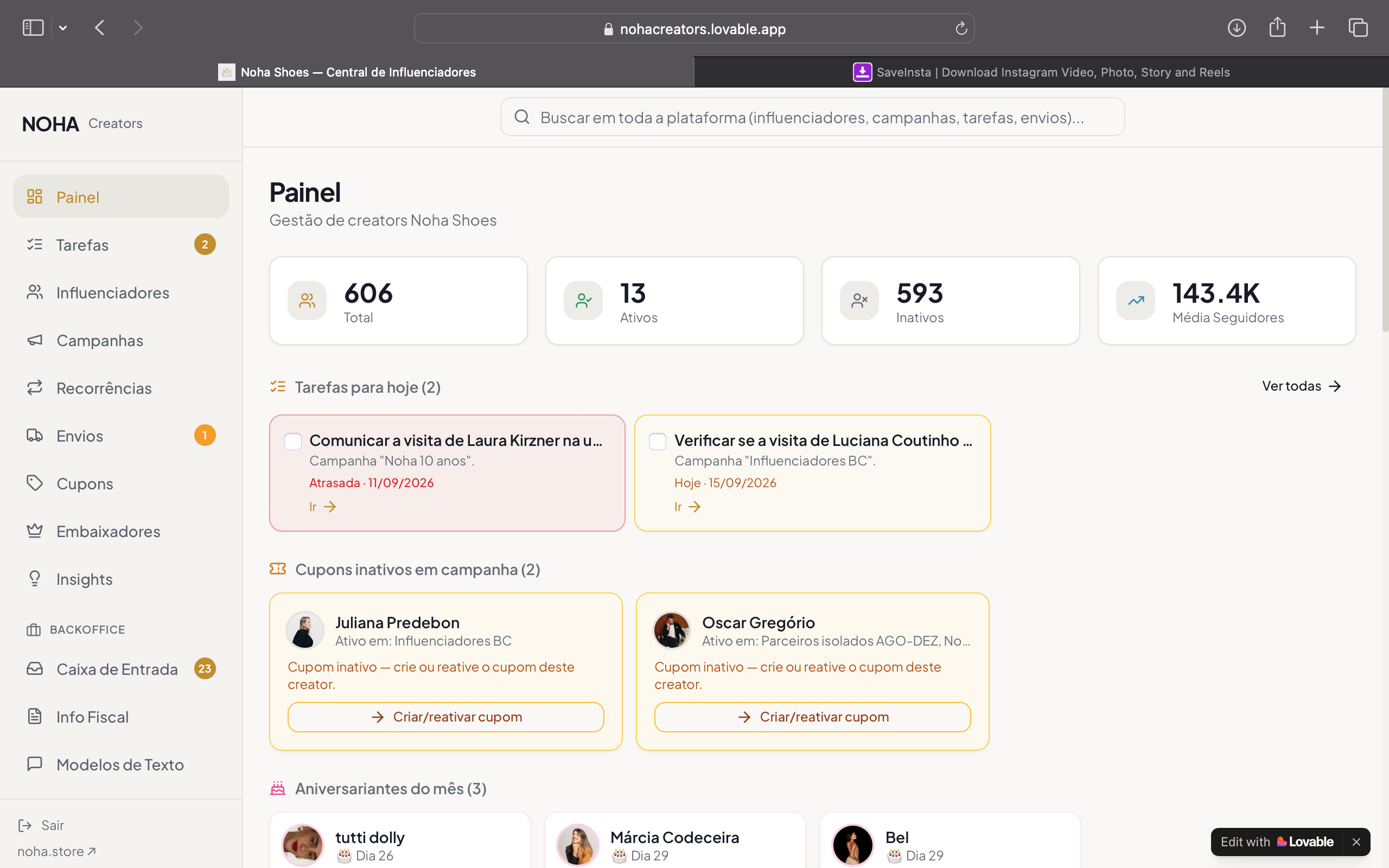
Task: Go back with the browser back arrow
Action: point(100,28)
